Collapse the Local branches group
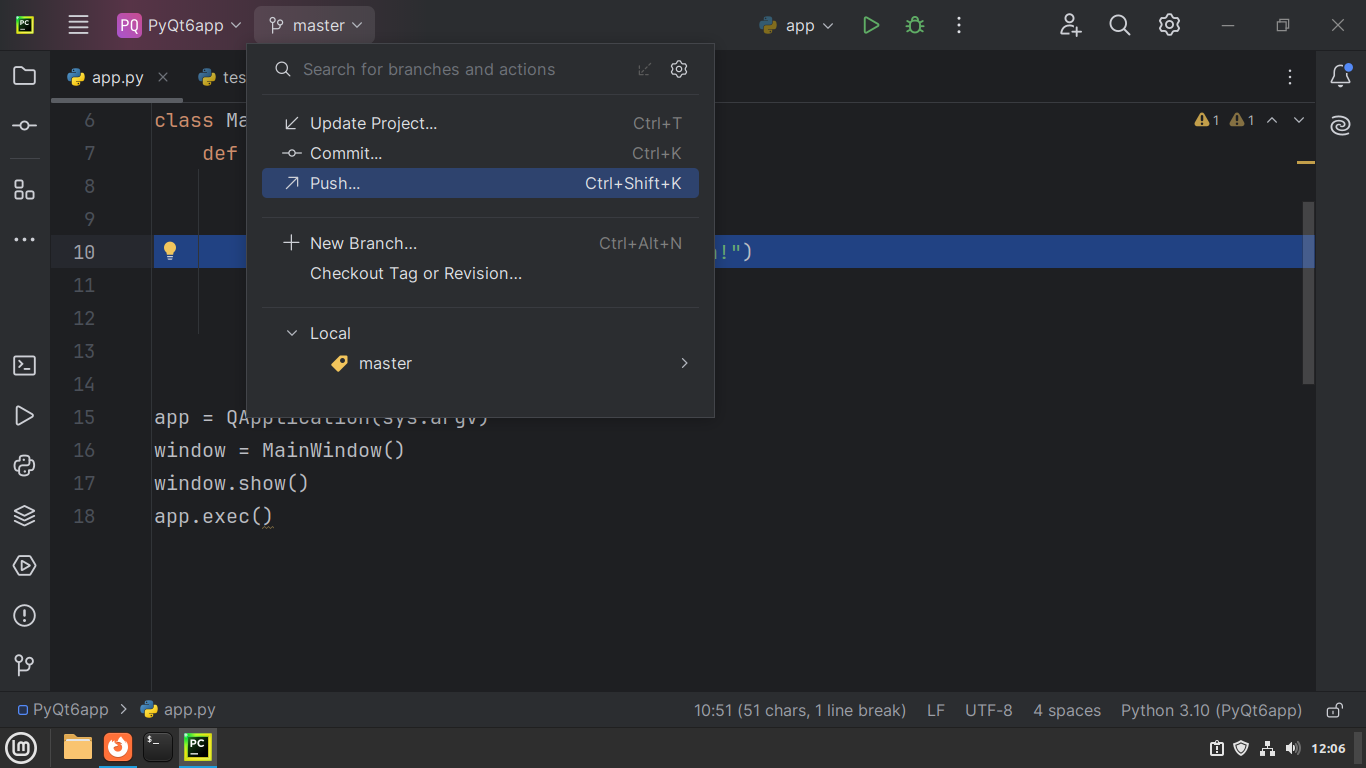Screen dimensions: 1366x768 click(291, 333)
